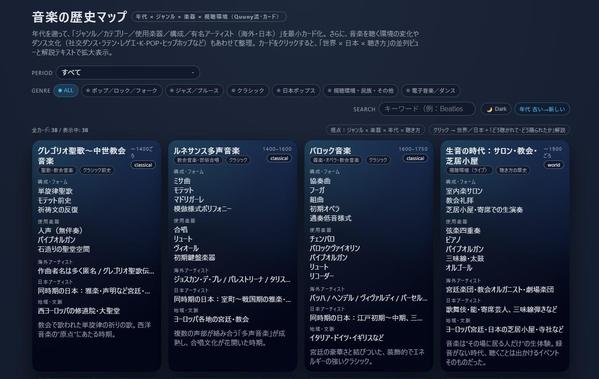The width and height of the screenshot is (599, 379).
Task: Filter by 電子音楽/ダンス genre chip
Action: [x=431, y=91]
